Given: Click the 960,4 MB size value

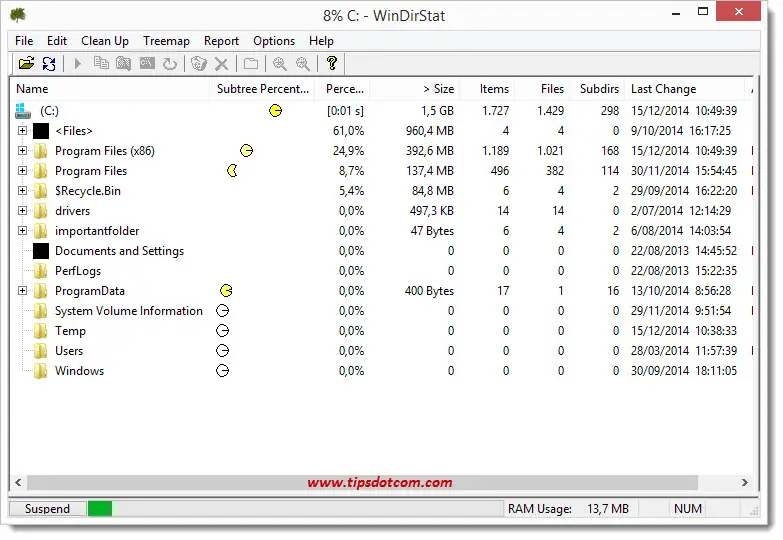Looking at the screenshot, I should pyautogui.click(x=429, y=131).
